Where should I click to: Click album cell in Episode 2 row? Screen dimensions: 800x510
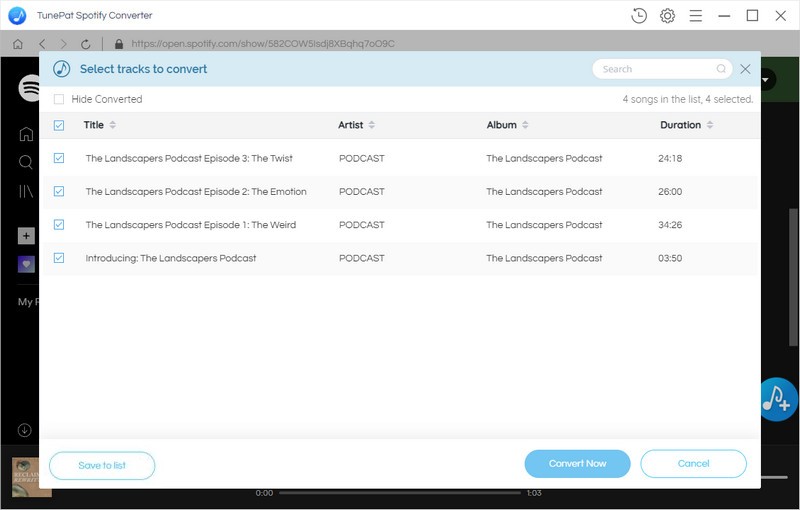[x=544, y=191]
